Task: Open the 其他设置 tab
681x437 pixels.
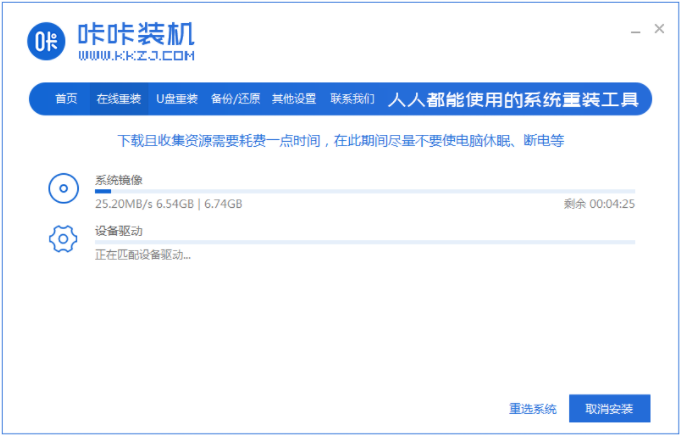Action: [x=293, y=99]
